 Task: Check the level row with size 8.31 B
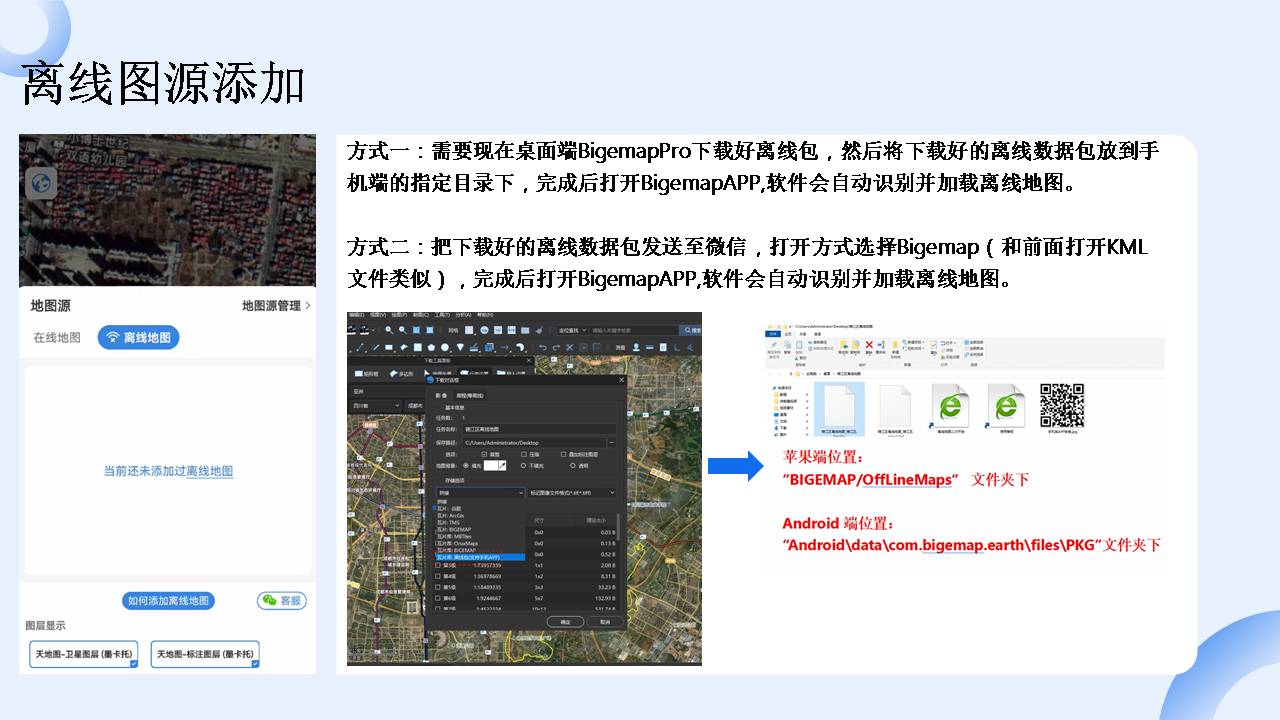[439, 576]
